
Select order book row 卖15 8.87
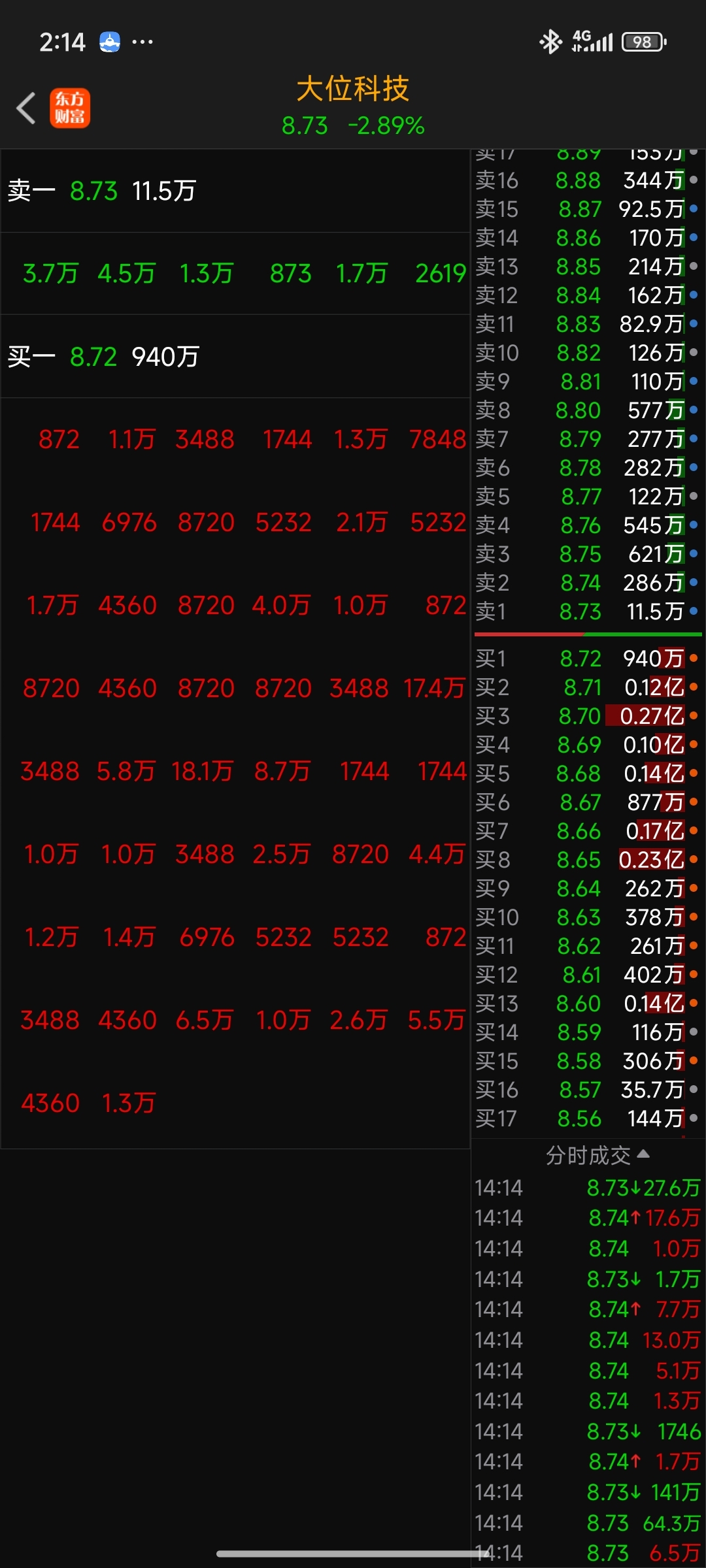click(587, 208)
